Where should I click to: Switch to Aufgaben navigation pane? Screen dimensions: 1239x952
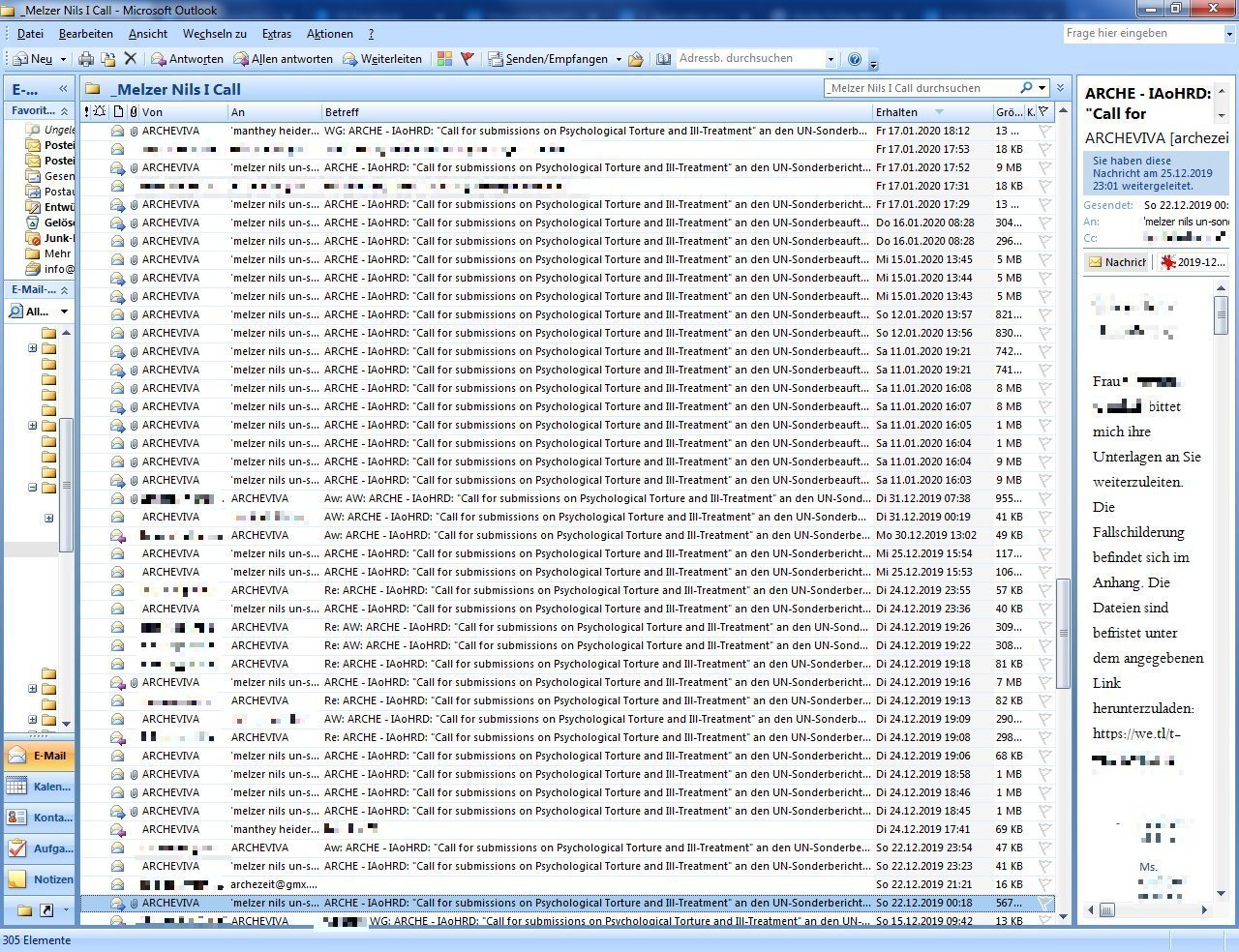[x=39, y=848]
